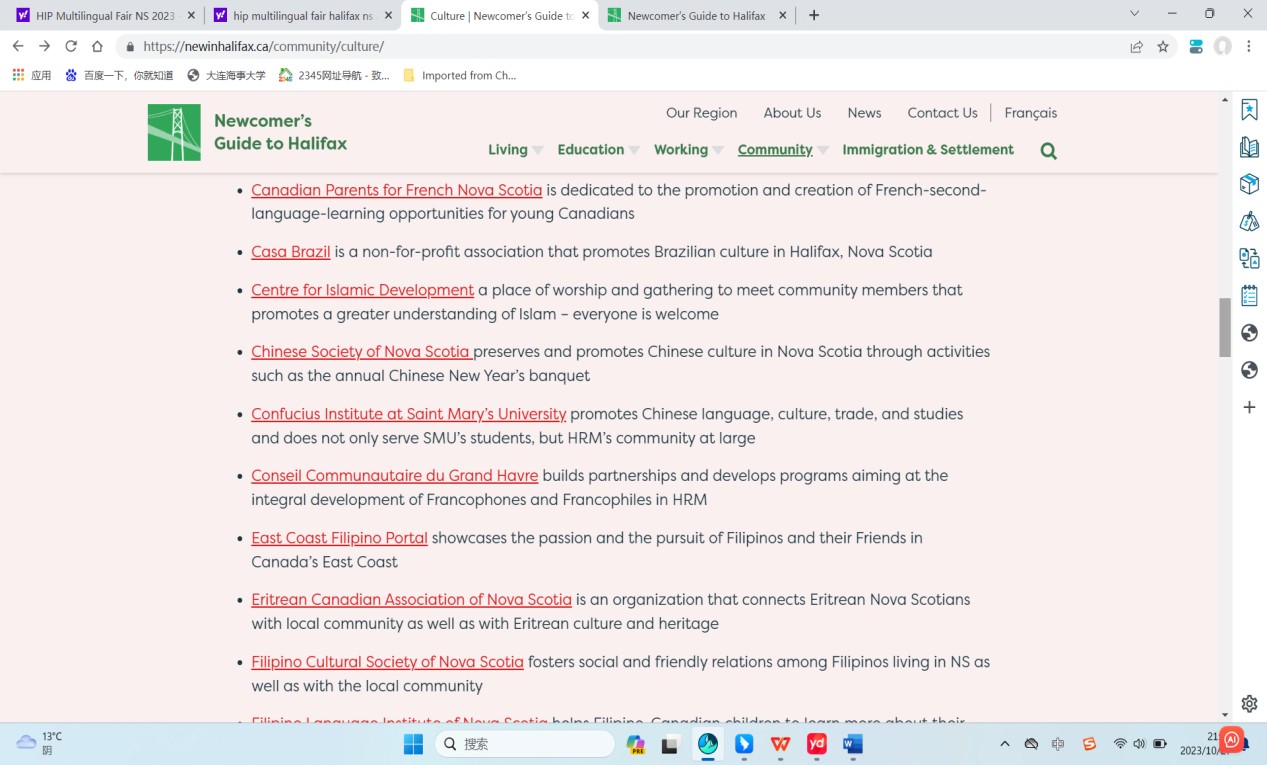Click the share page icon in address bar

point(1137,46)
